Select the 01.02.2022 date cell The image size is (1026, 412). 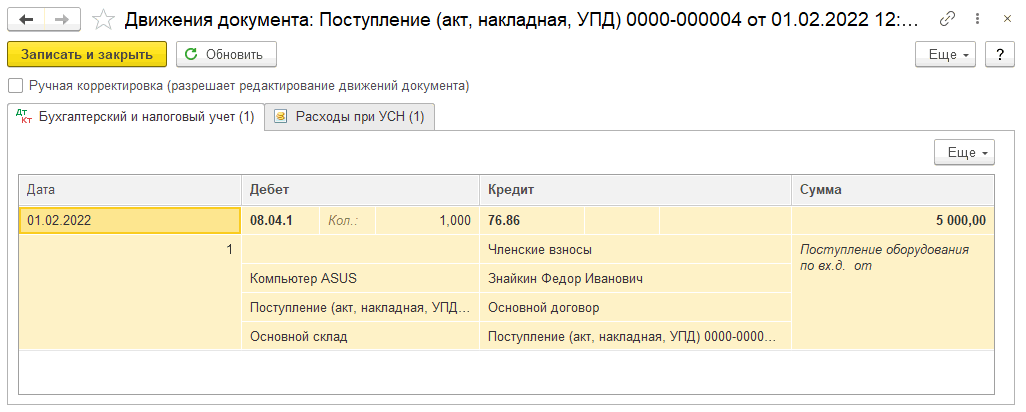pos(130,221)
